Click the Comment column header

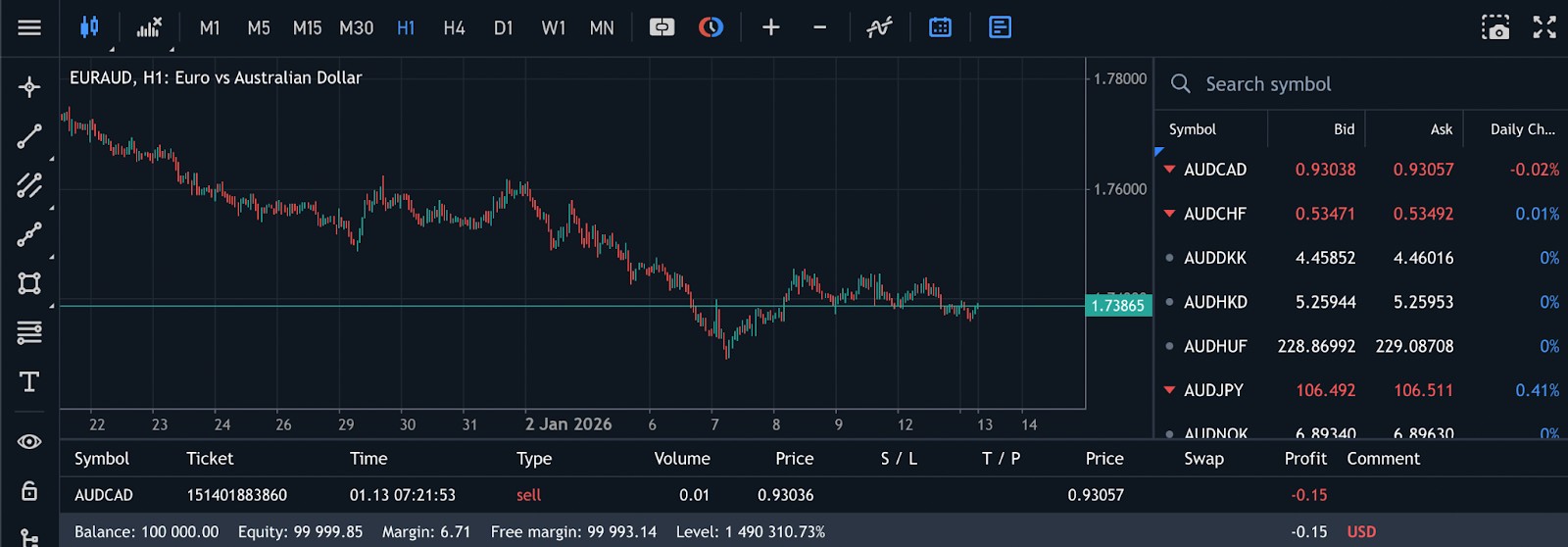coord(1383,459)
